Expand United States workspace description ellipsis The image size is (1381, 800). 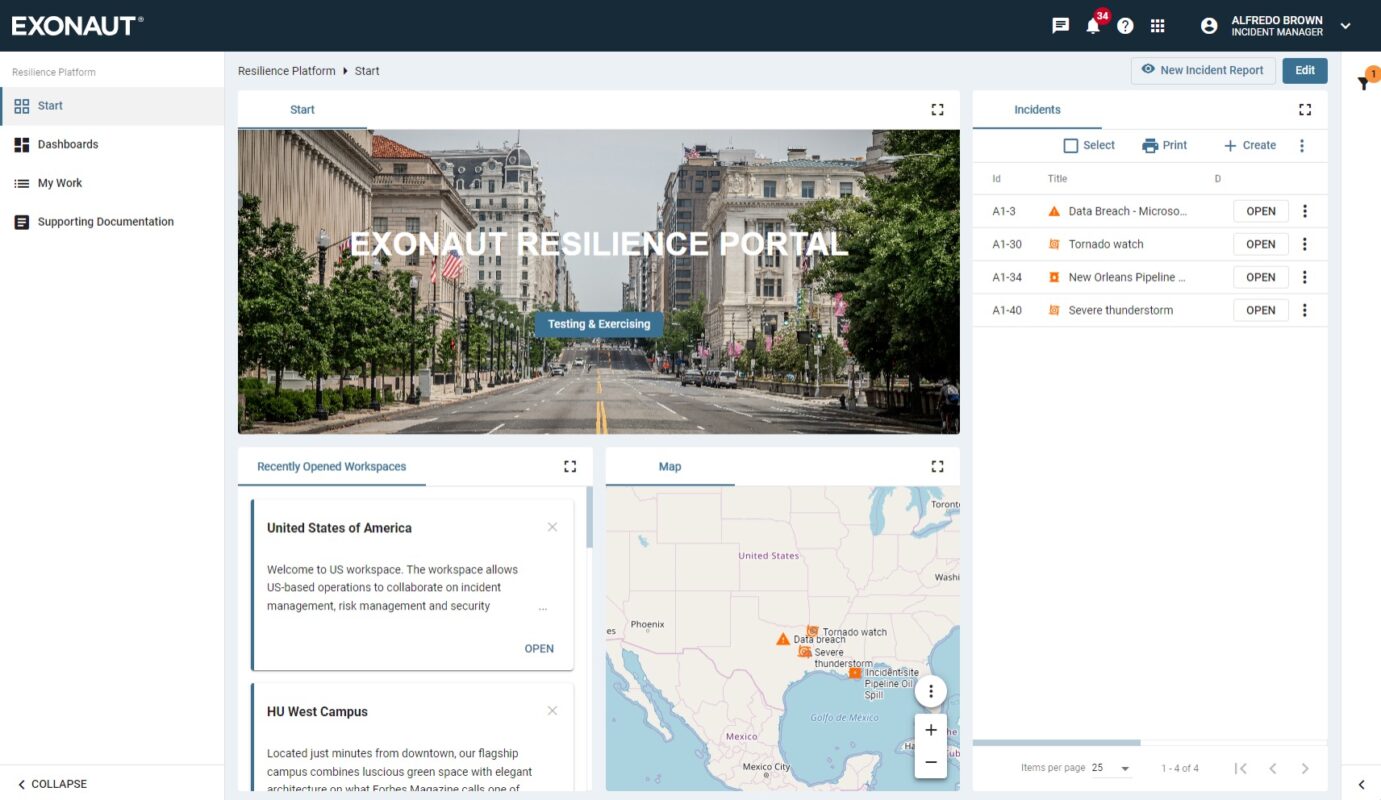point(543,607)
